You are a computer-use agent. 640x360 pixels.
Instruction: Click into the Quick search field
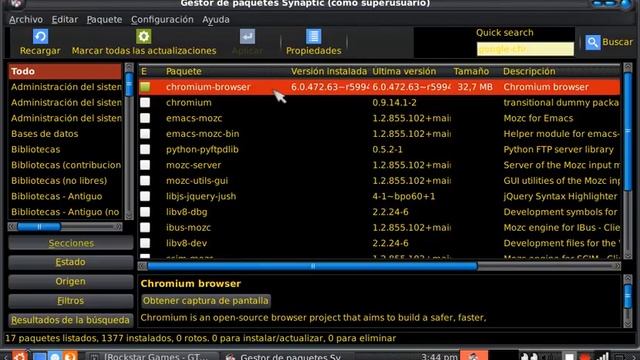click(x=525, y=49)
